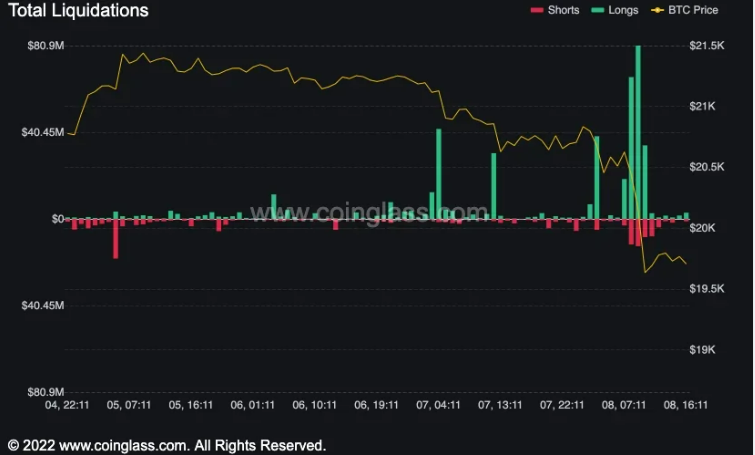Click the Total Liquidations chart title
Image resolution: width=755 pixels, height=455 pixels.
coord(78,11)
